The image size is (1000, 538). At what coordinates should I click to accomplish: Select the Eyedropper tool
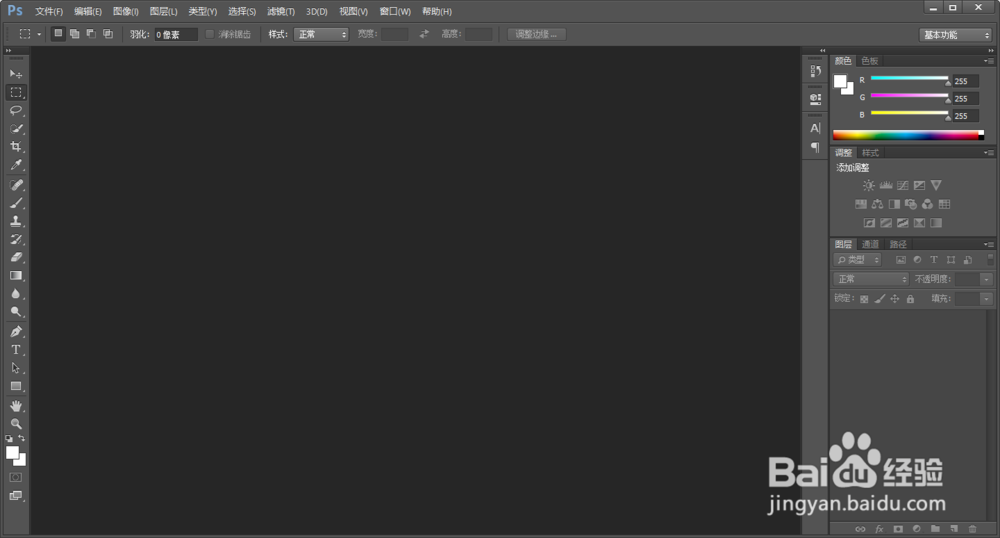16,165
